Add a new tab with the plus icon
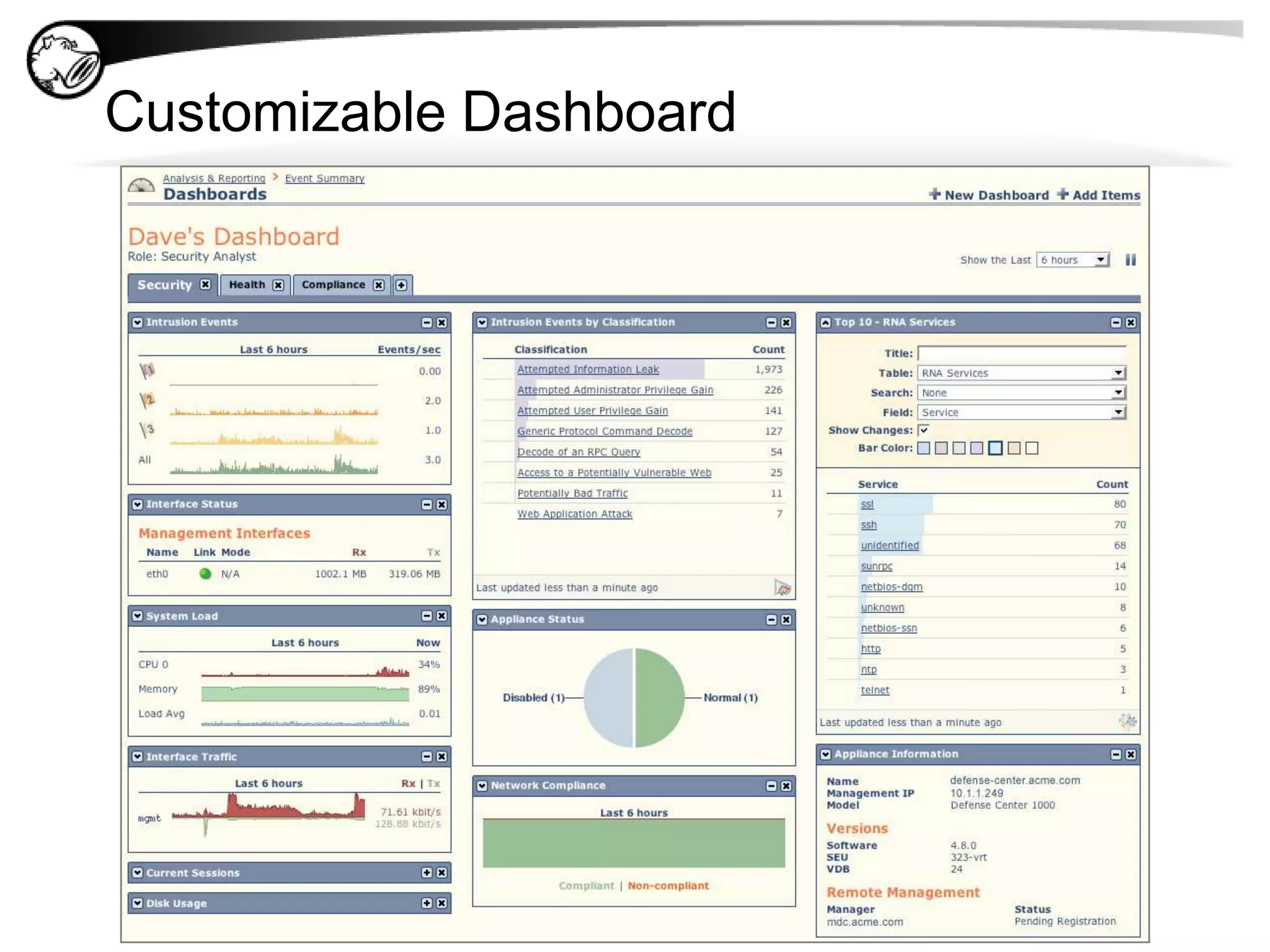Image resolution: width=1270 pixels, height=952 pixels. (402, 285)
